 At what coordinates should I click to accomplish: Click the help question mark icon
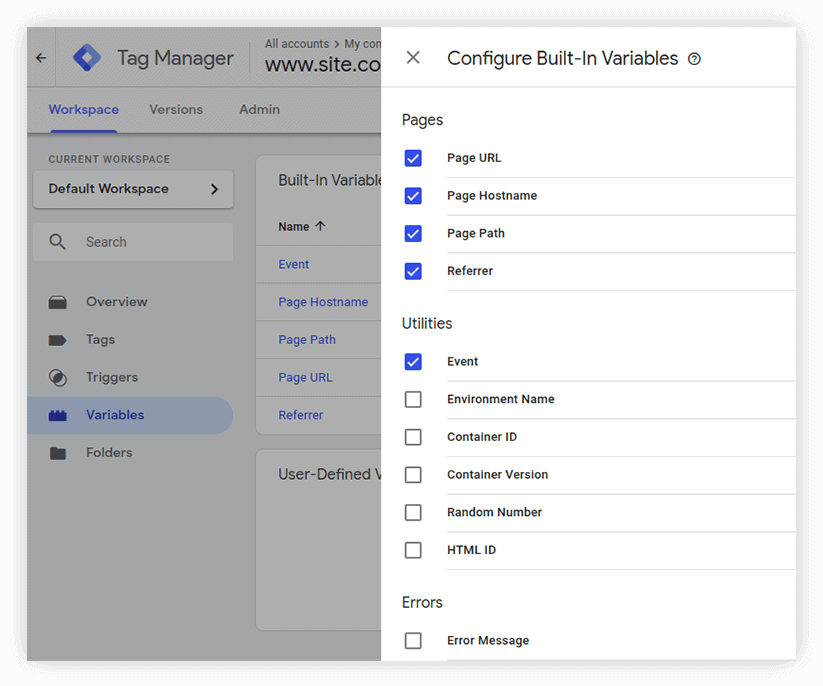[x=694, y=59]
